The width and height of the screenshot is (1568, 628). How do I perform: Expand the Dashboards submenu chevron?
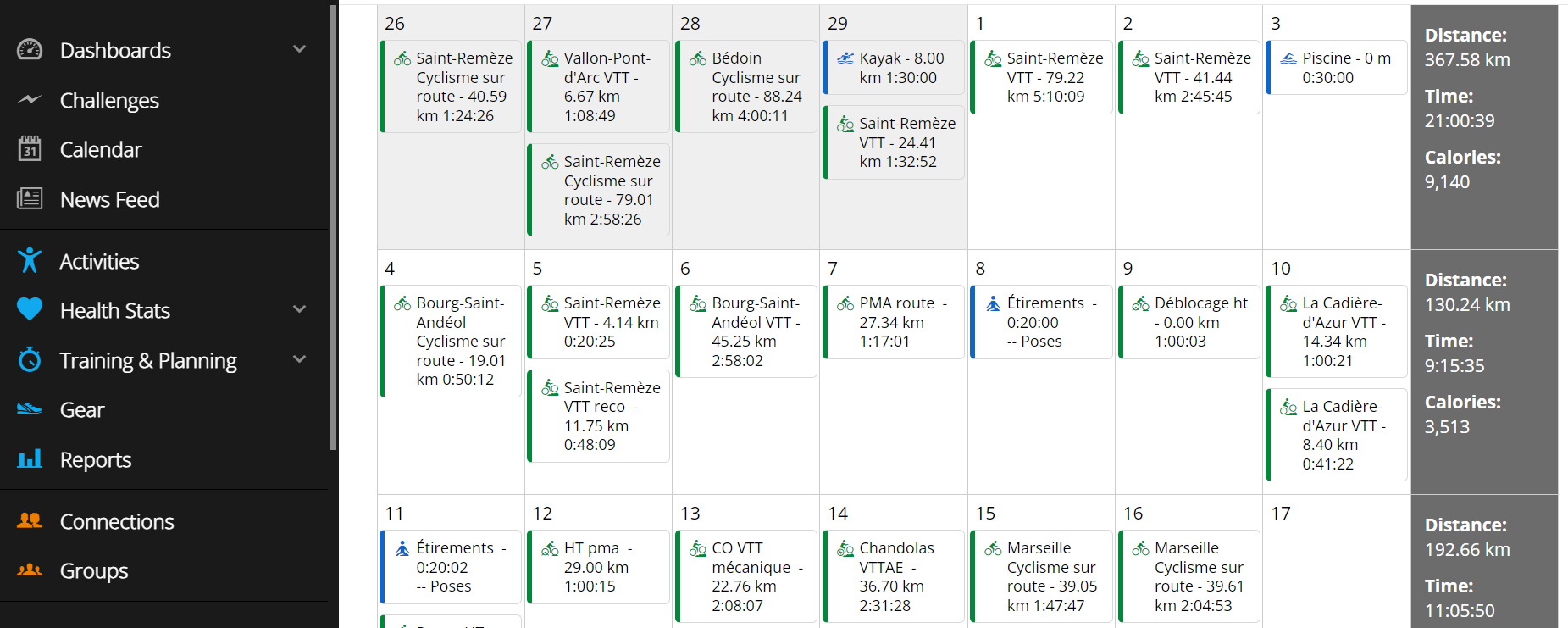[299, 50]
